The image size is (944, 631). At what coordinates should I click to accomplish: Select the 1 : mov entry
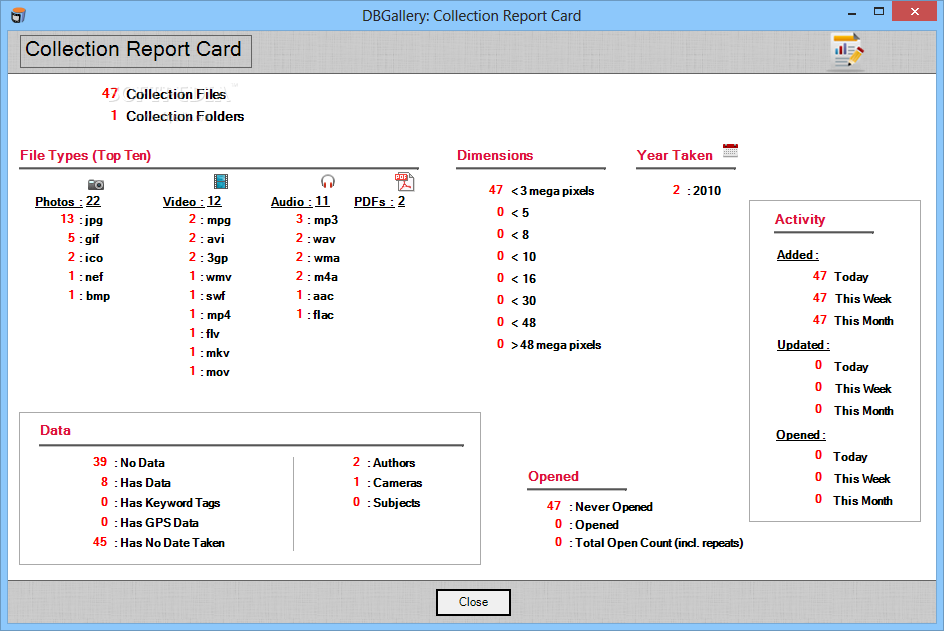210,372
